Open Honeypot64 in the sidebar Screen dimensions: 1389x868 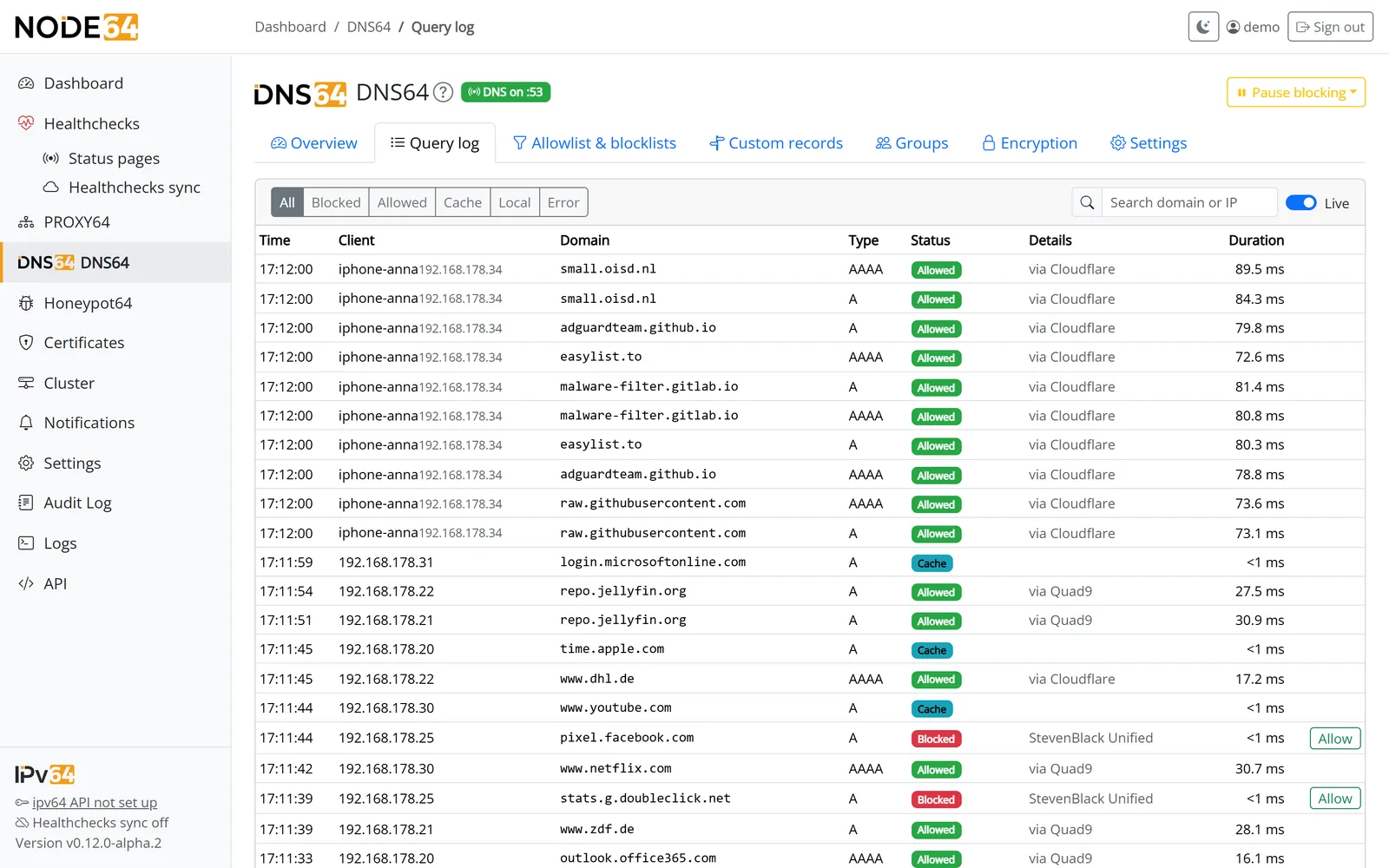tap(115, 303)
